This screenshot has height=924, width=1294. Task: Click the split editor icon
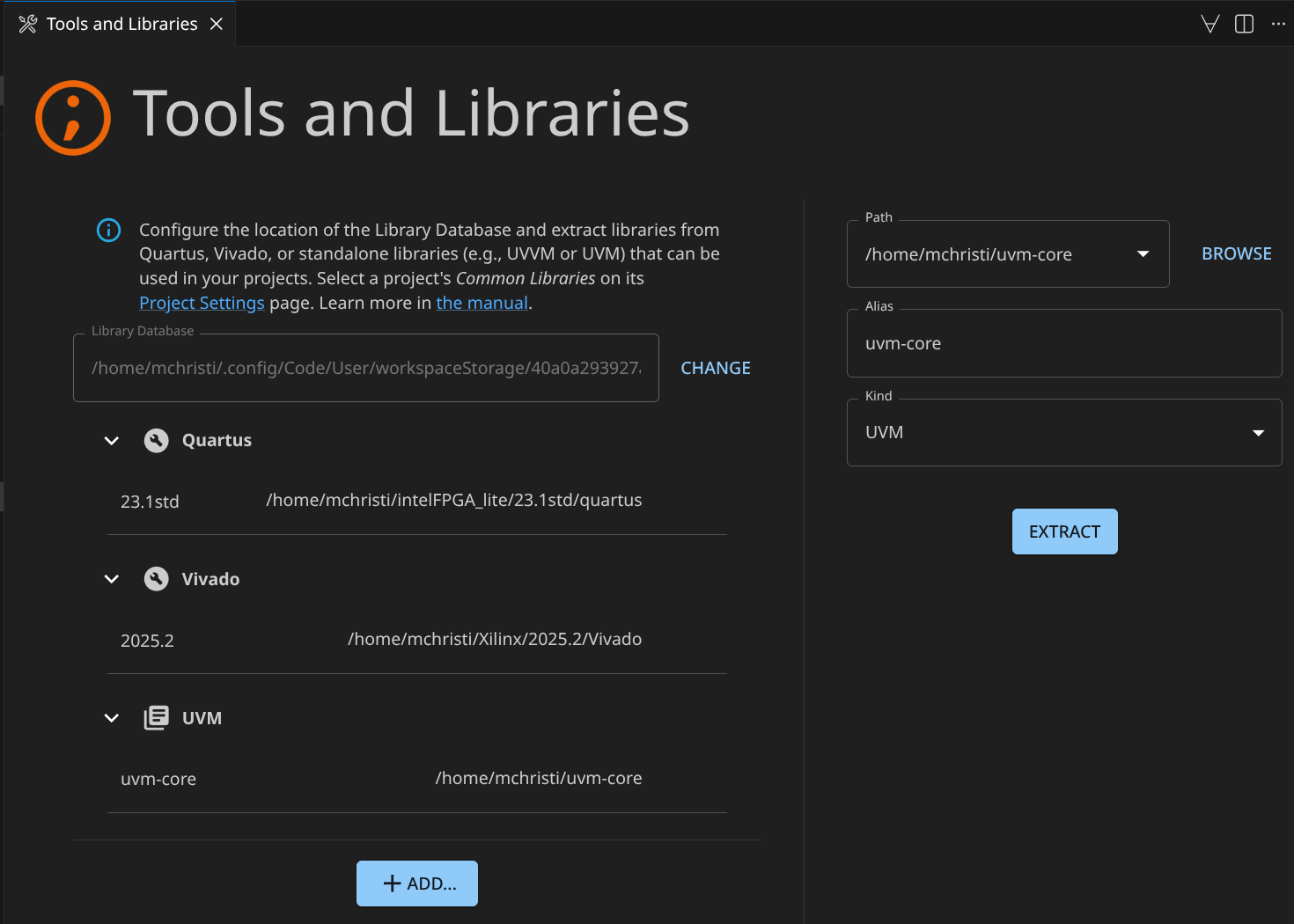[x=1244, y=24]
